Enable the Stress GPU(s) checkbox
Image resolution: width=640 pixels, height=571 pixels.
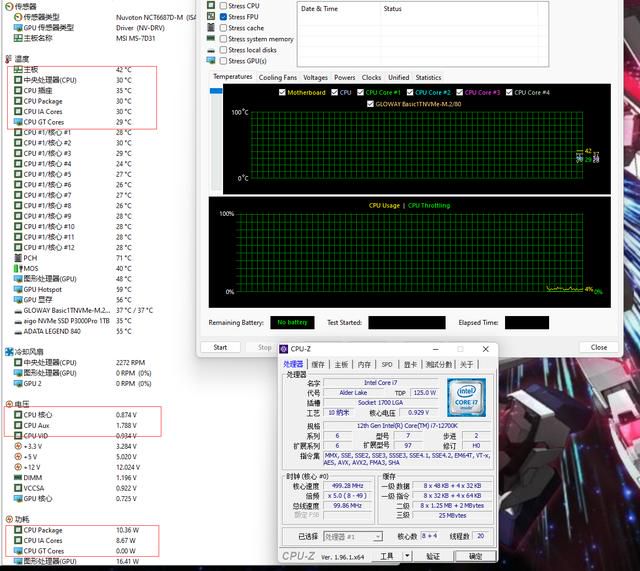click(x=223, y=61)
